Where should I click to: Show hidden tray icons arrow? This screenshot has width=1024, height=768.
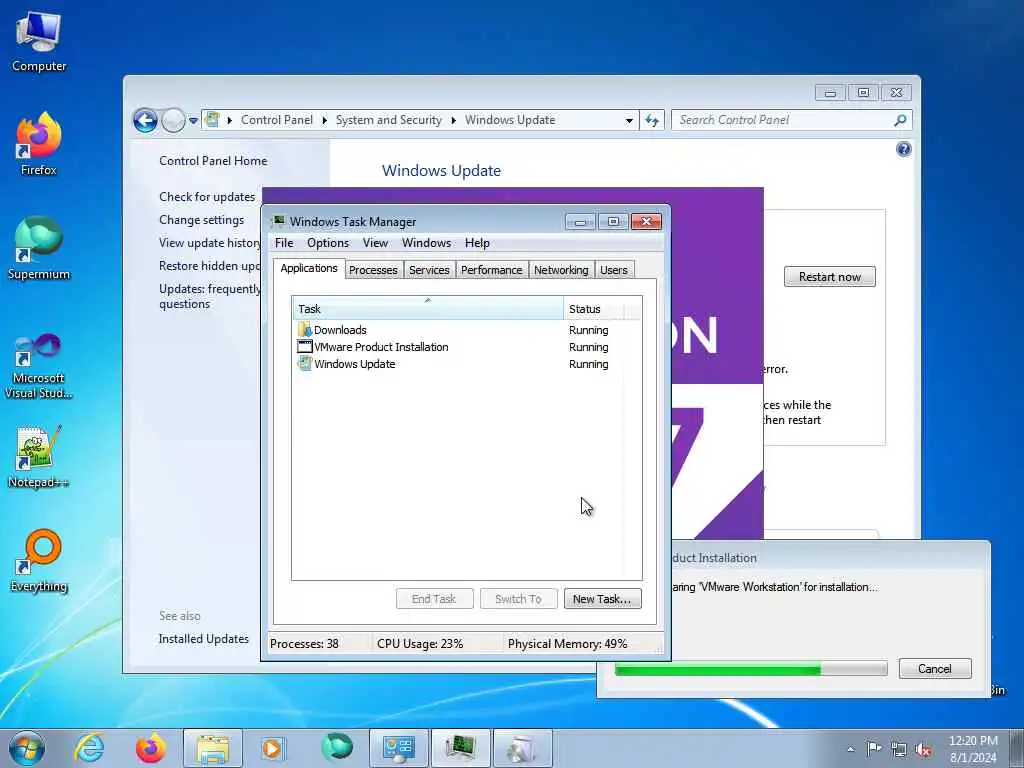click(x=850, y=749)
